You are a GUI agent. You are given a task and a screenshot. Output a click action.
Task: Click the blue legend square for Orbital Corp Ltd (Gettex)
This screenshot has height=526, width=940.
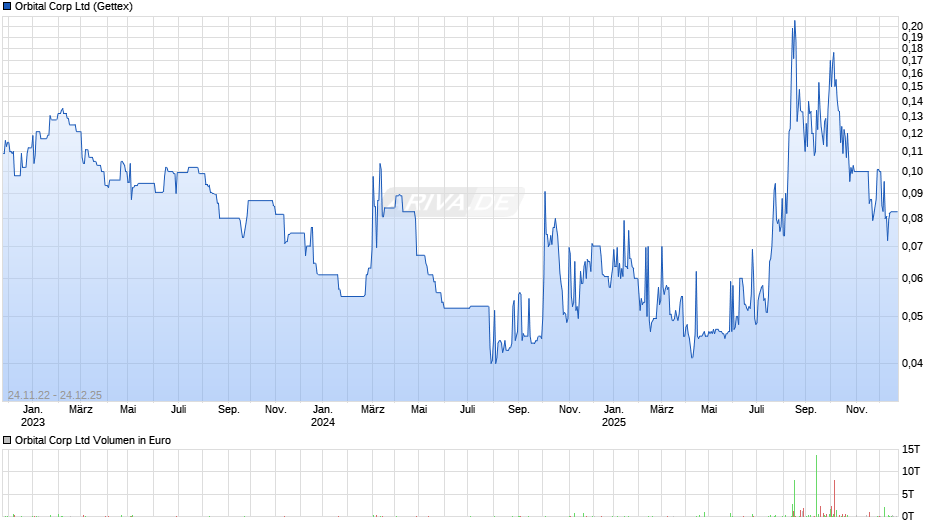coord(7,7)
